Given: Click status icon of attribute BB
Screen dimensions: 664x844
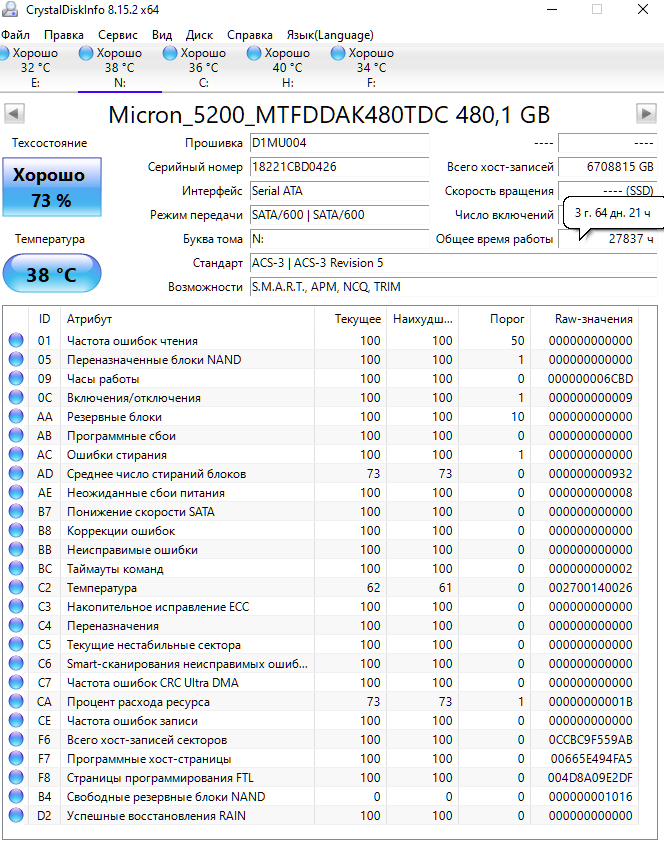Looking at the screenshot, I should pyautogui.click(x=16, y=550).
